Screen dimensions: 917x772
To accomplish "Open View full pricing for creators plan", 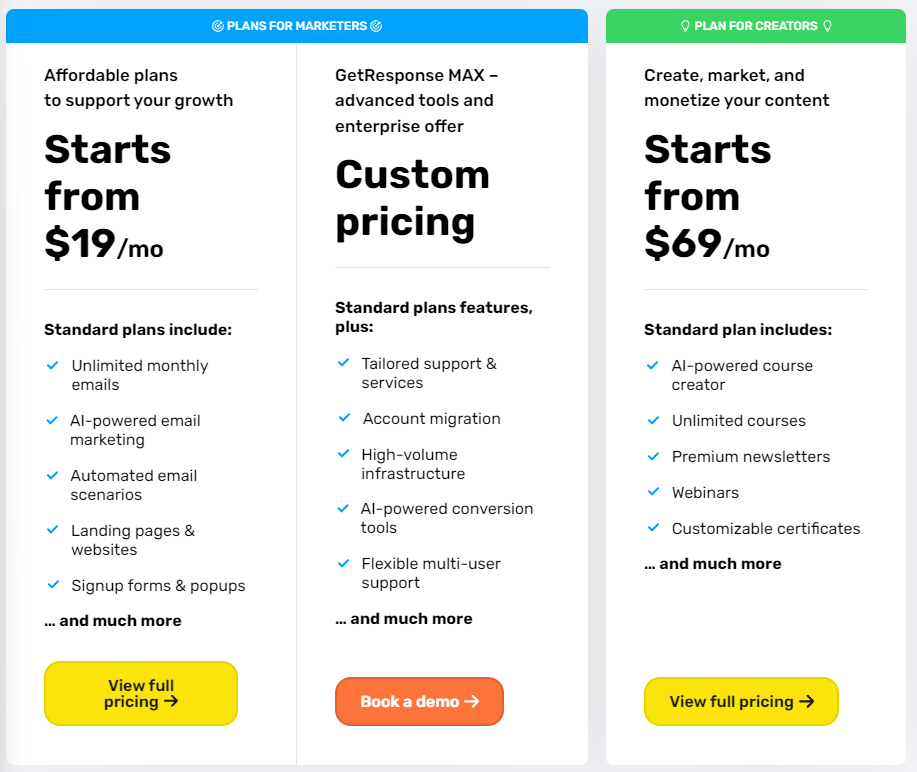I will coord(741,701).
